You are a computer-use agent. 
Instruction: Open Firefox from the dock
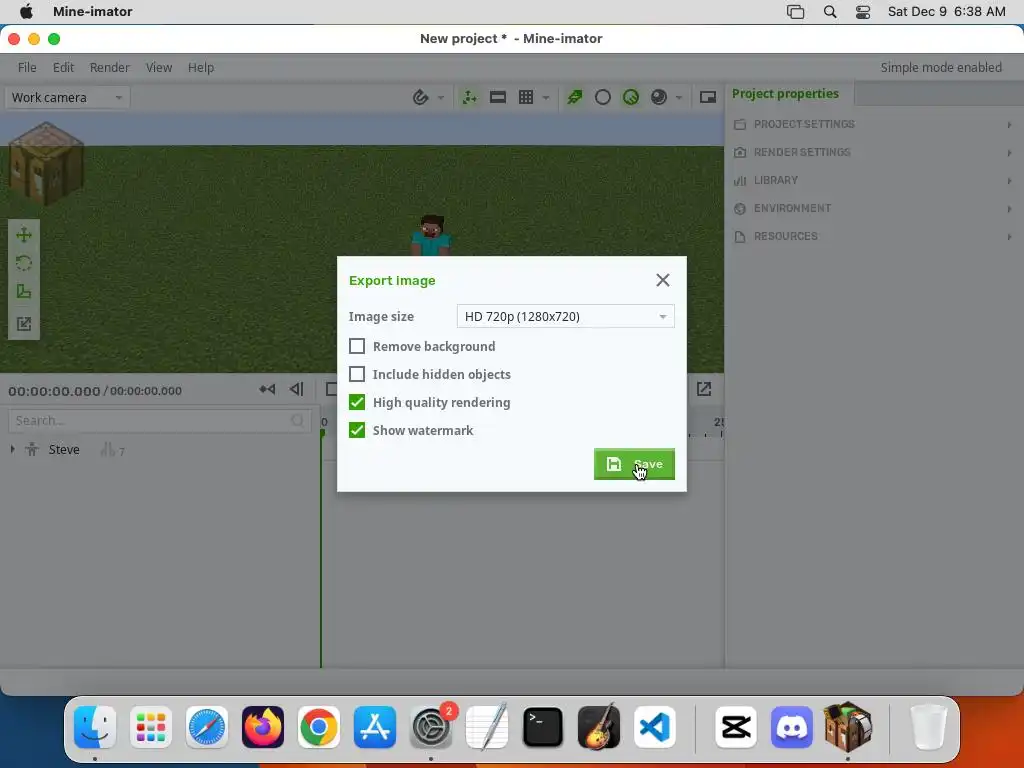pos(263,727)
